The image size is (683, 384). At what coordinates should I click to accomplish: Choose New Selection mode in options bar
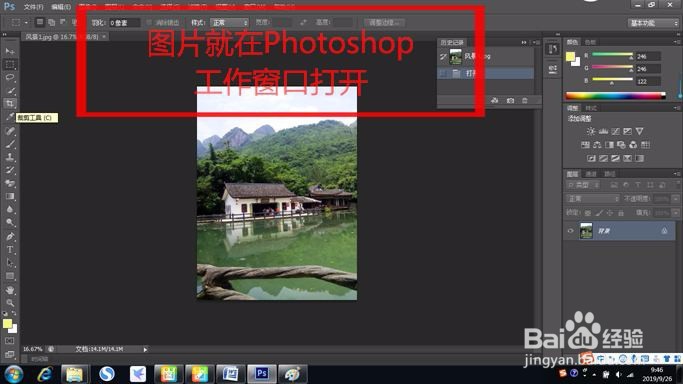(40, 22)
